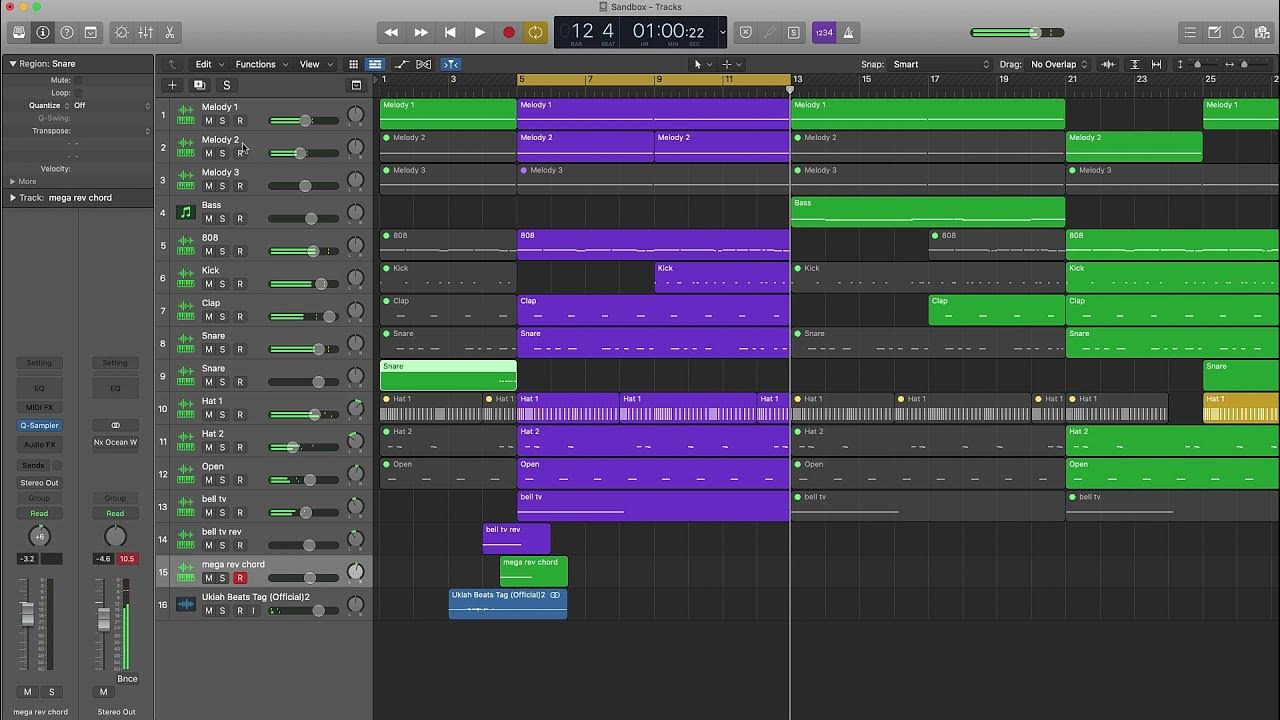Toggle the Inspector info icon

coord(42,32)
